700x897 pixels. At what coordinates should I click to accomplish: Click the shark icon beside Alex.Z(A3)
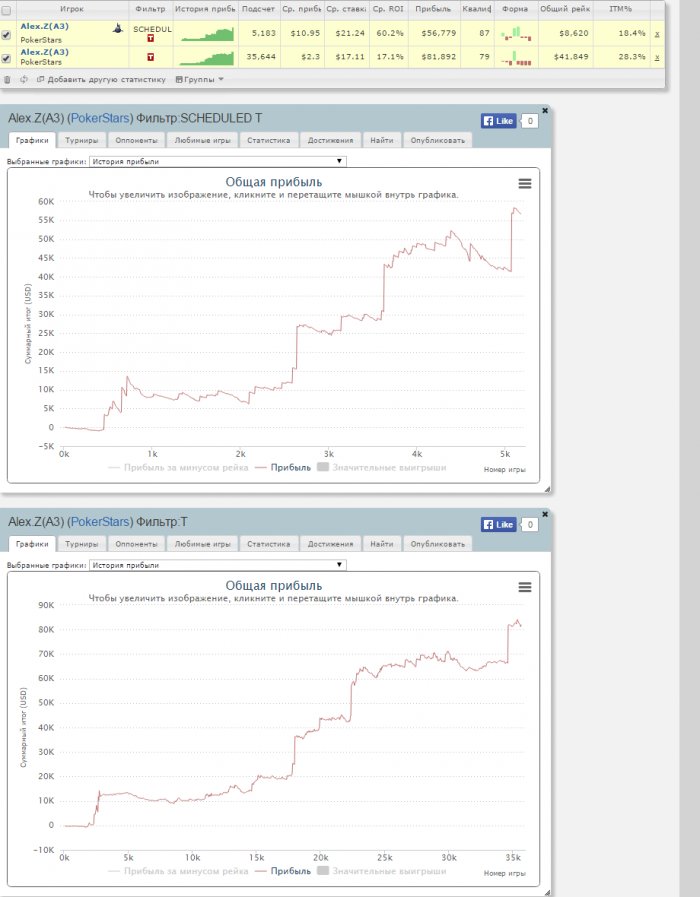pyautogui.click(x=118, y=28)
